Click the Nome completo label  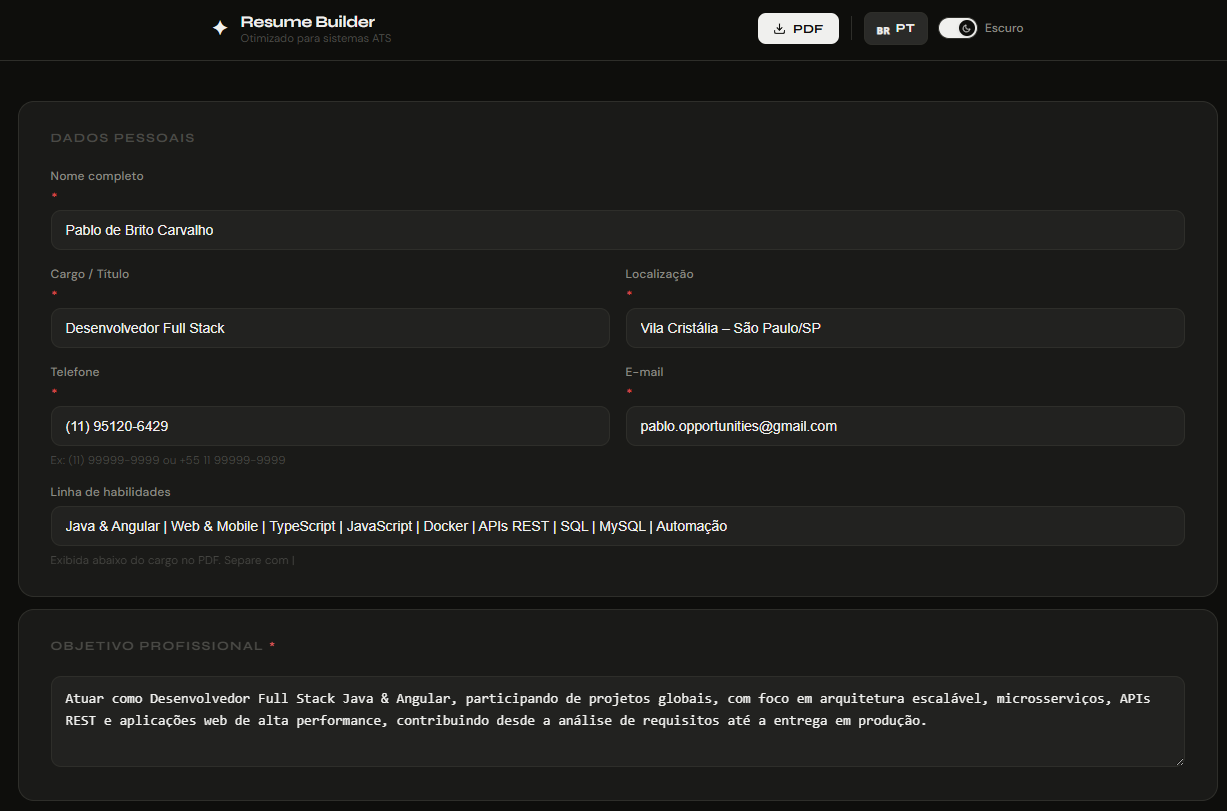tap(97, 176)
